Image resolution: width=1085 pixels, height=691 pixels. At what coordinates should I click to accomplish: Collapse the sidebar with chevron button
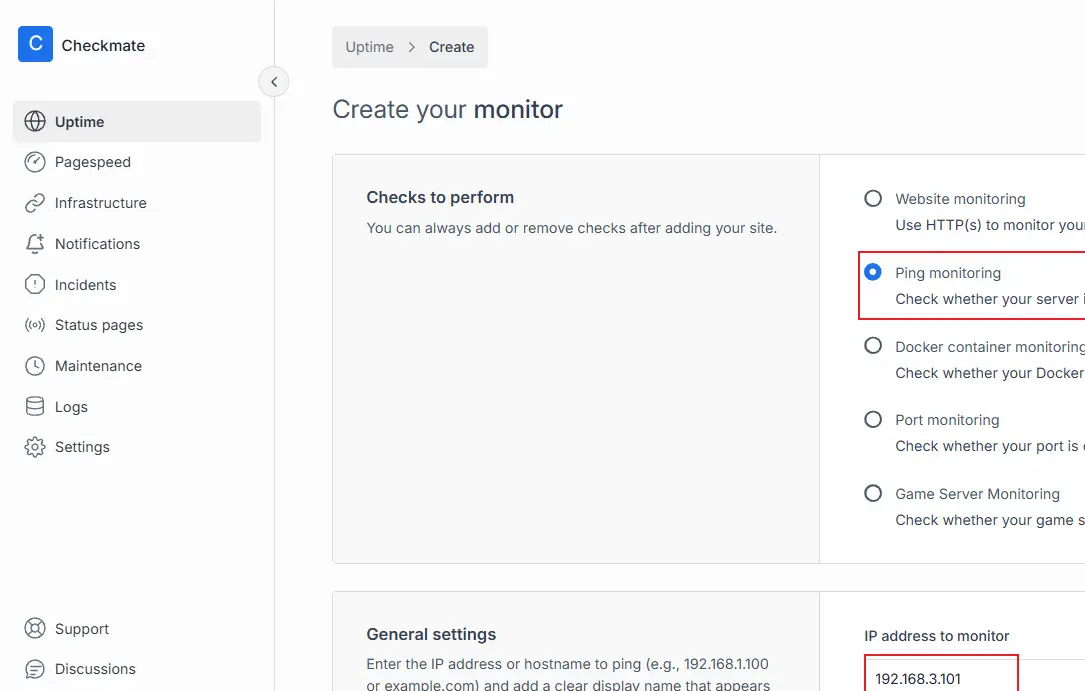tap(273, 82)
